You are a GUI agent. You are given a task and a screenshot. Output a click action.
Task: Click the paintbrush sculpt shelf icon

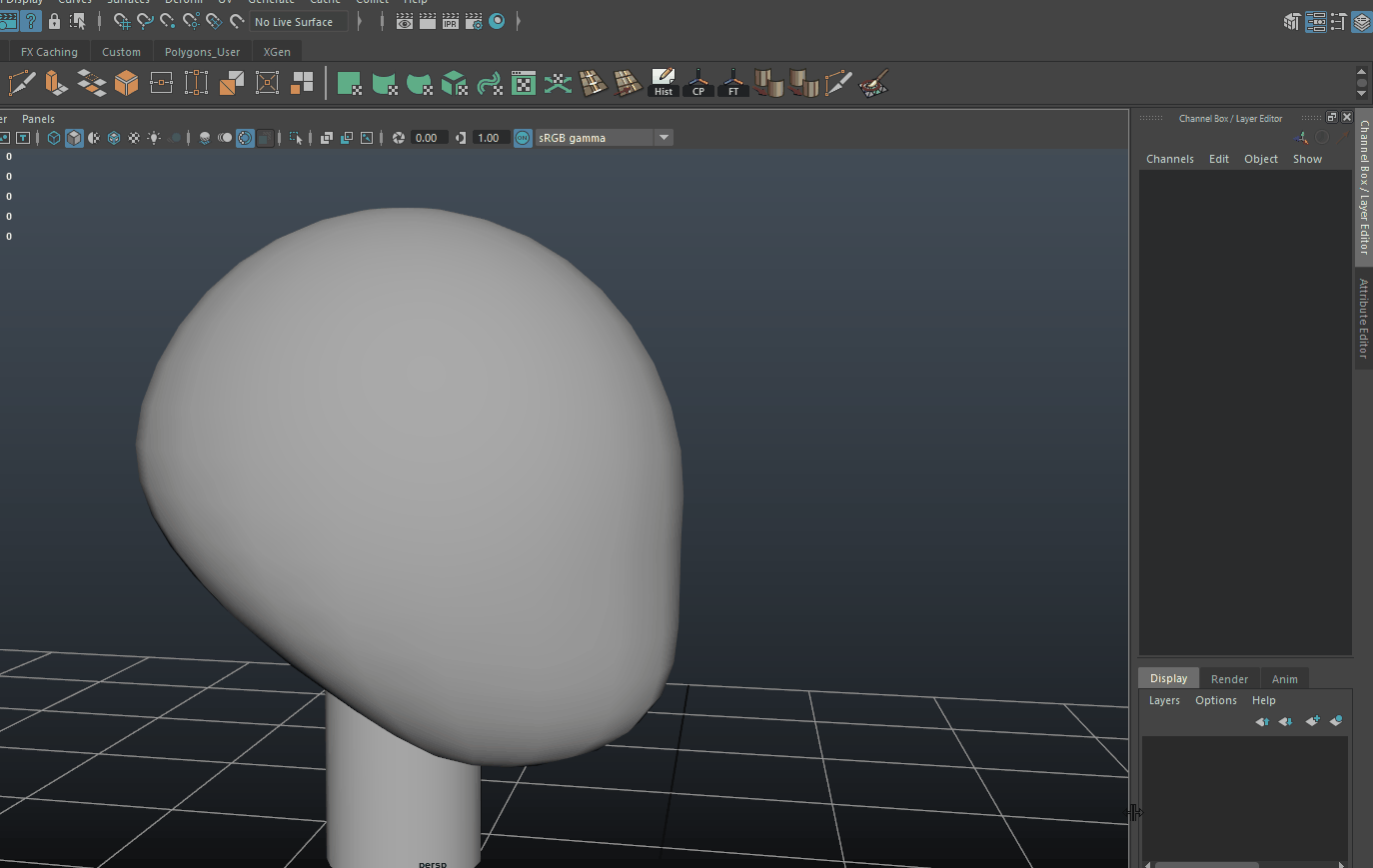873,83
